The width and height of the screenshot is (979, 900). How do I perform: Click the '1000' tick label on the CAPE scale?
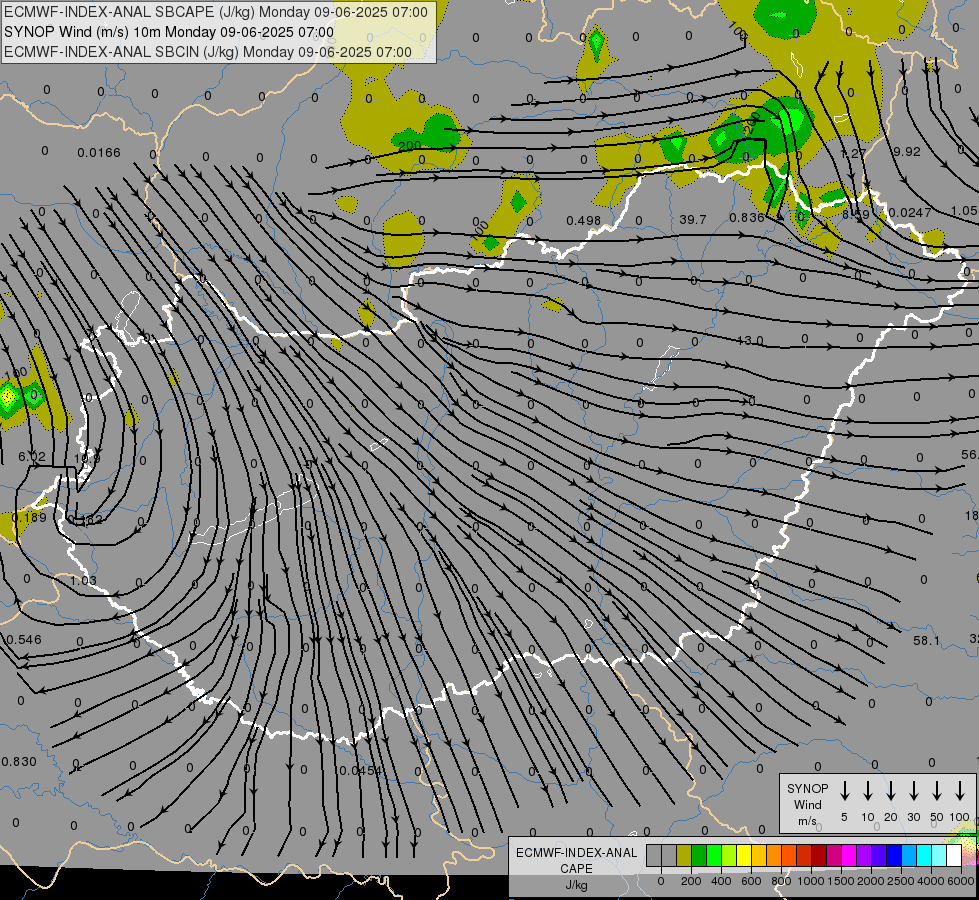(811, 881)
